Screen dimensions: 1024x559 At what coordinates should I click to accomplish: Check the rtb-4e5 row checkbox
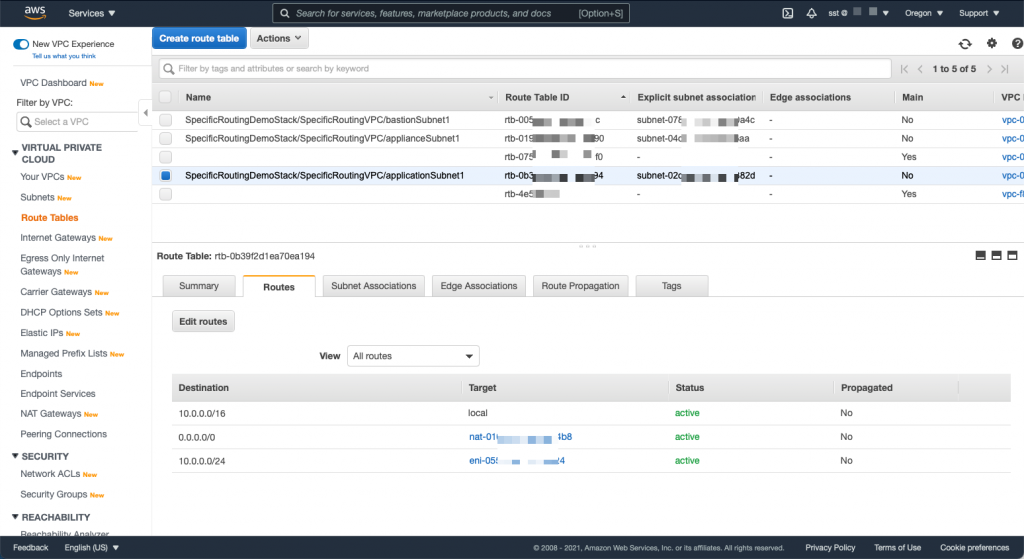[165, 194]
